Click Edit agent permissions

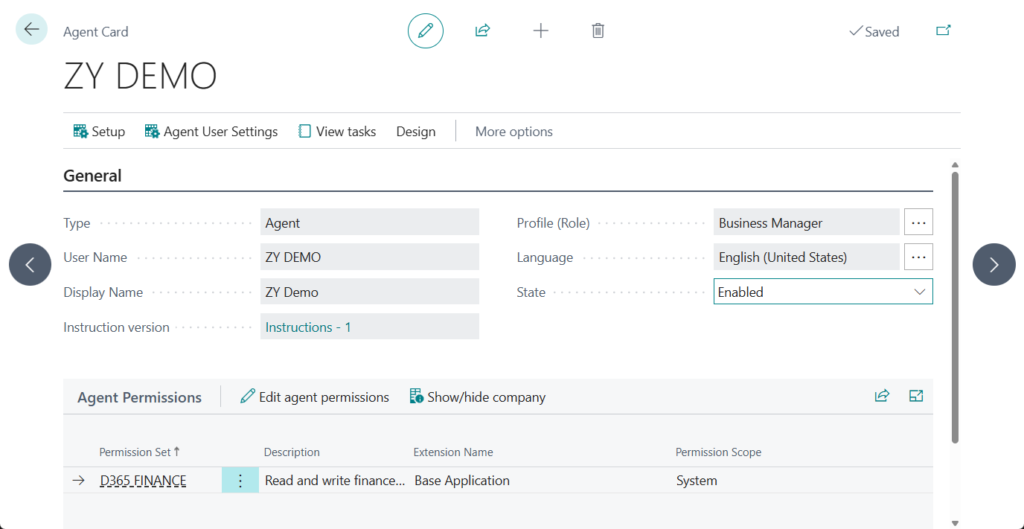[x=314, y=397]
